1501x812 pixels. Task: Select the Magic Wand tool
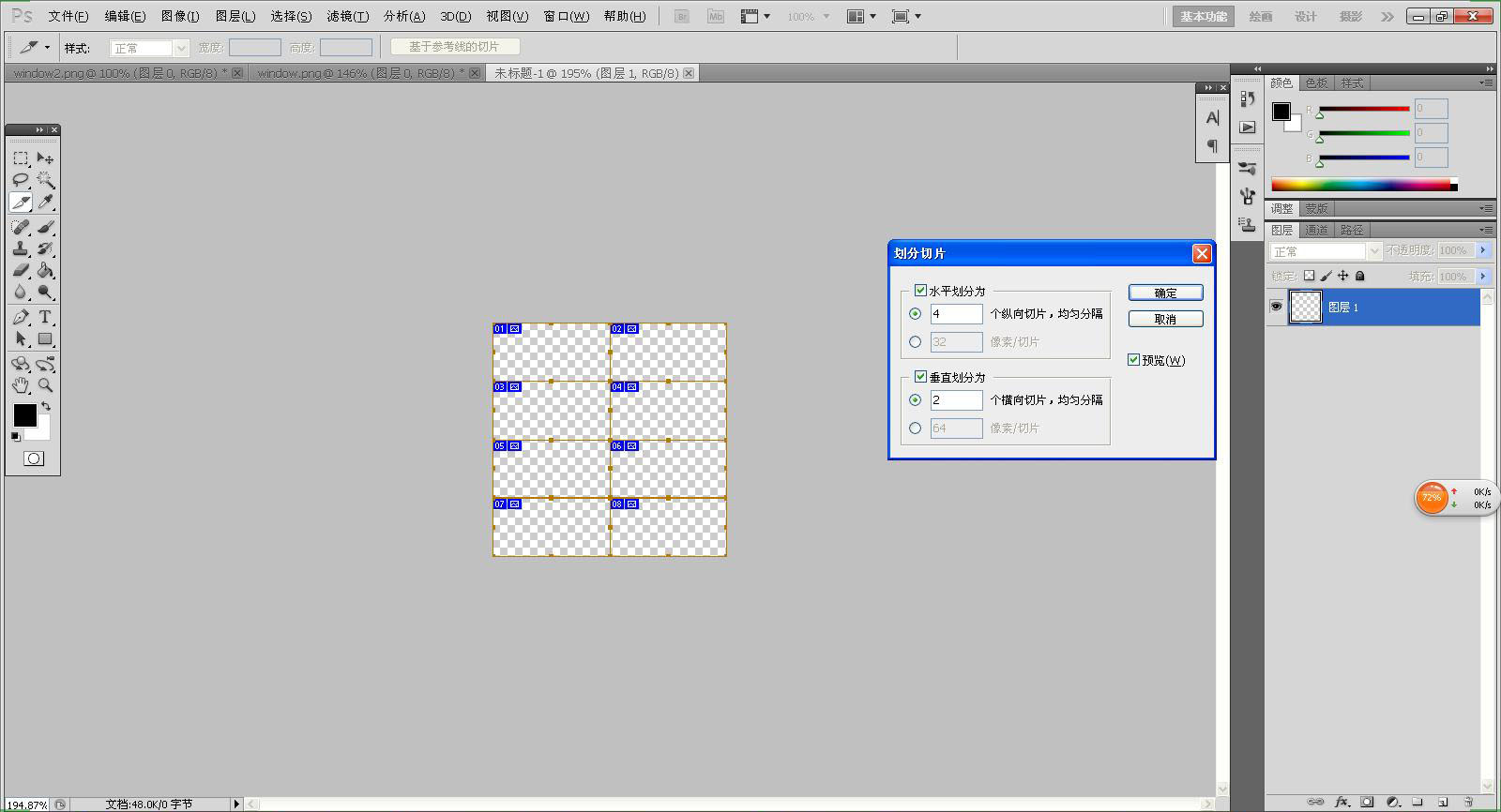45,180
